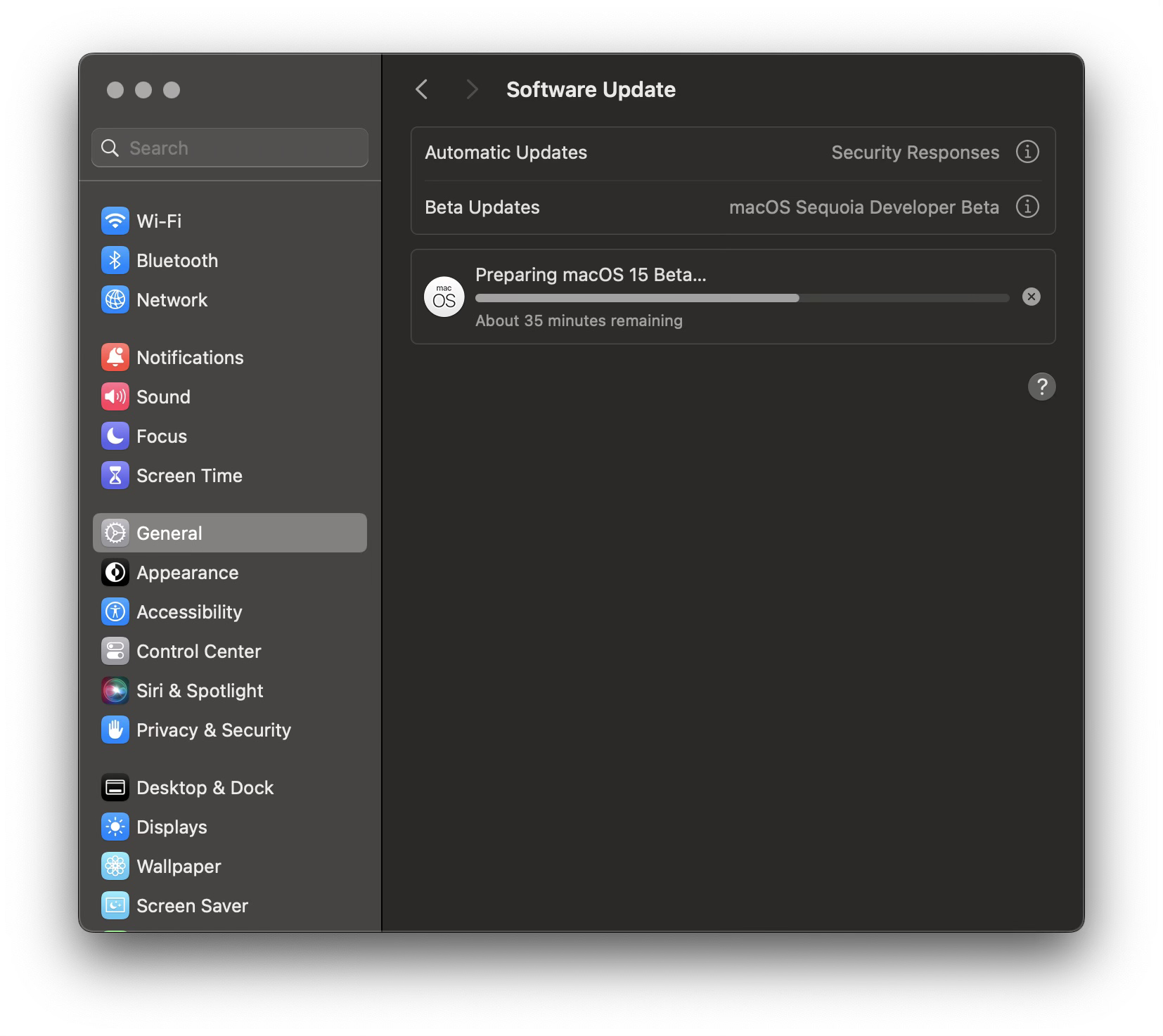Select Screen Time label in sidebar
The image size is (1163, 1036).
pos(189,476)
